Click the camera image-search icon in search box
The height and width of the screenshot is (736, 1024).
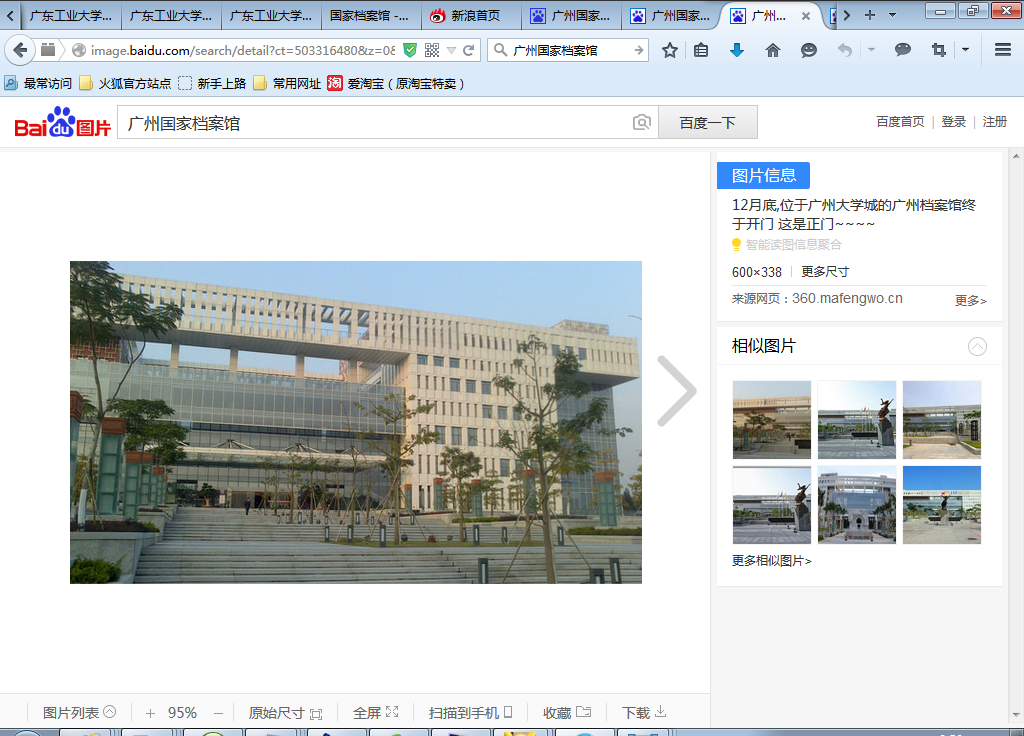(x=641, y=123)
